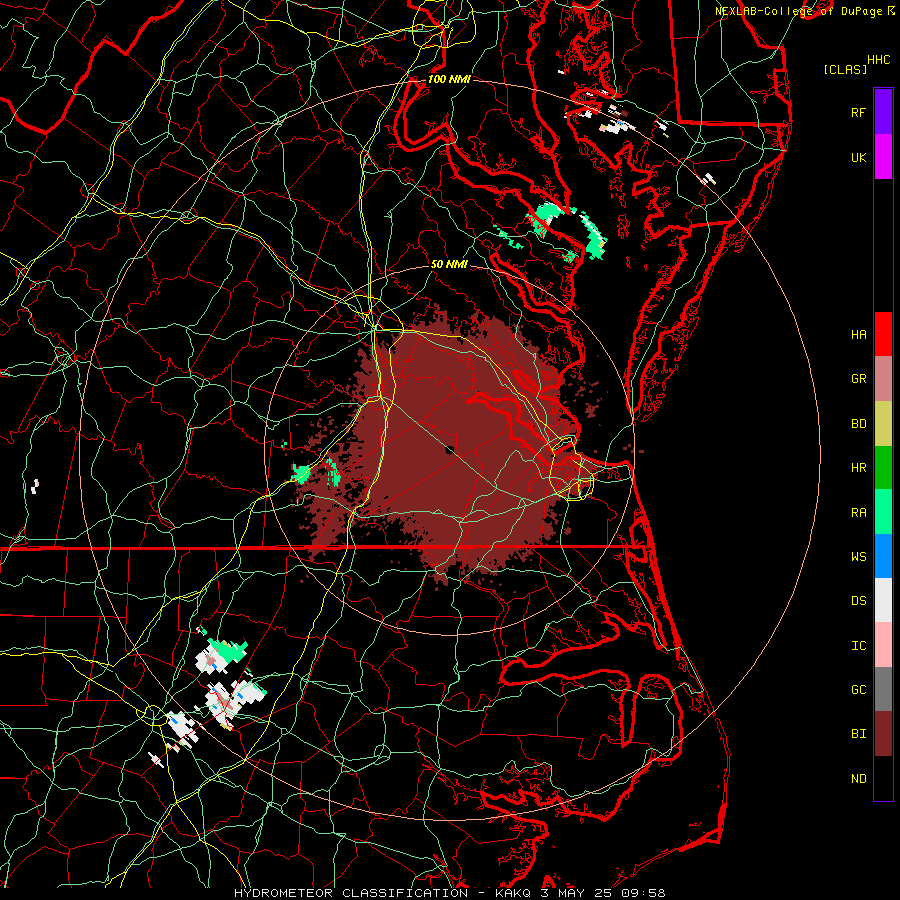Click the BD legend label

pos(858,424)
